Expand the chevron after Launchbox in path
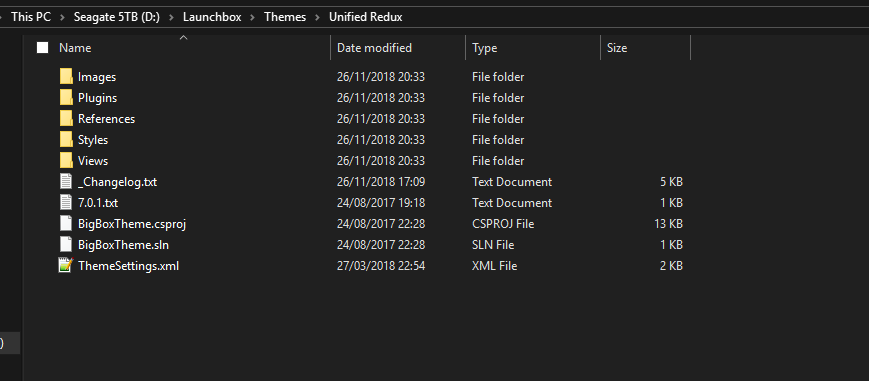The width and height of the screenshot is (869, 381). pos(253,17)
